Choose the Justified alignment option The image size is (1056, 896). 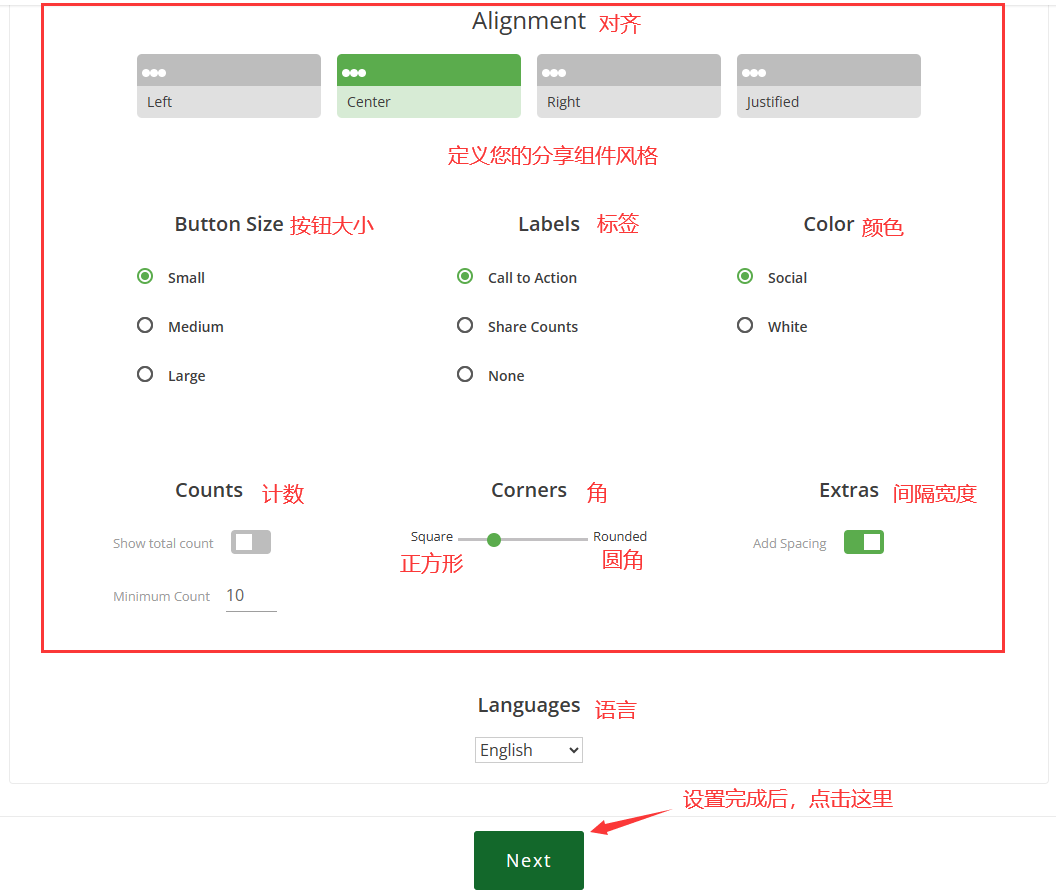click(x=829, y=86)
